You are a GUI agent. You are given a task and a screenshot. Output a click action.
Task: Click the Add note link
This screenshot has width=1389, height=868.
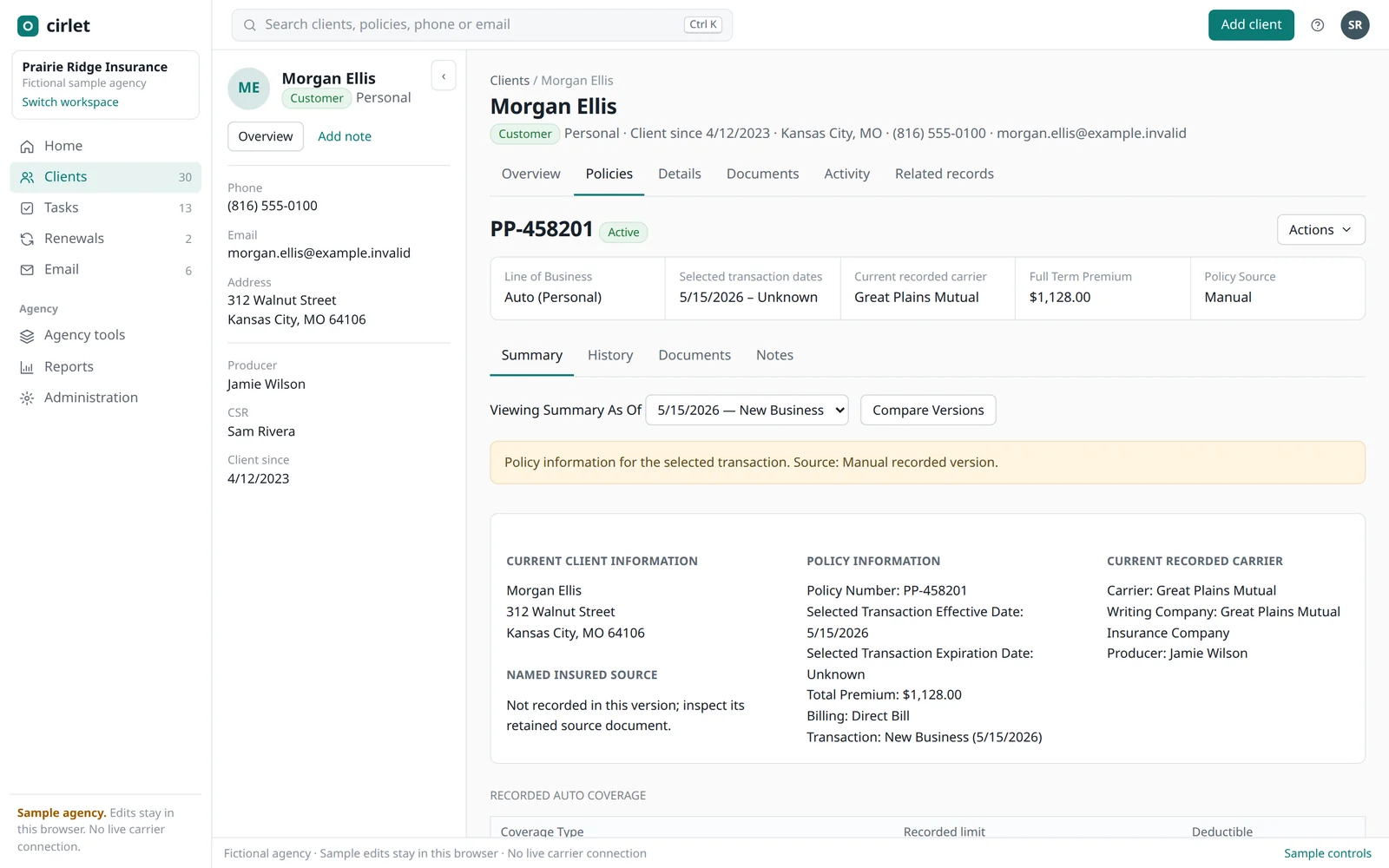(x=345, y=136)
